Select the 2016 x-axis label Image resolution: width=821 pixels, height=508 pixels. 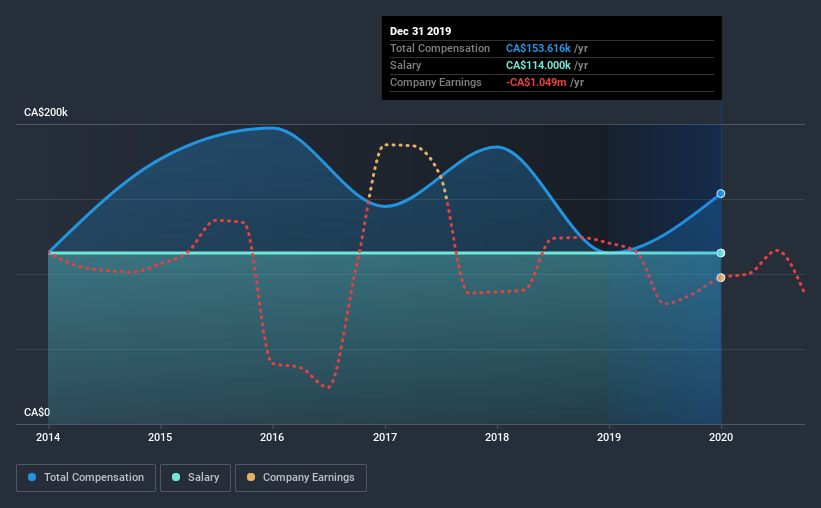point(272,437)
